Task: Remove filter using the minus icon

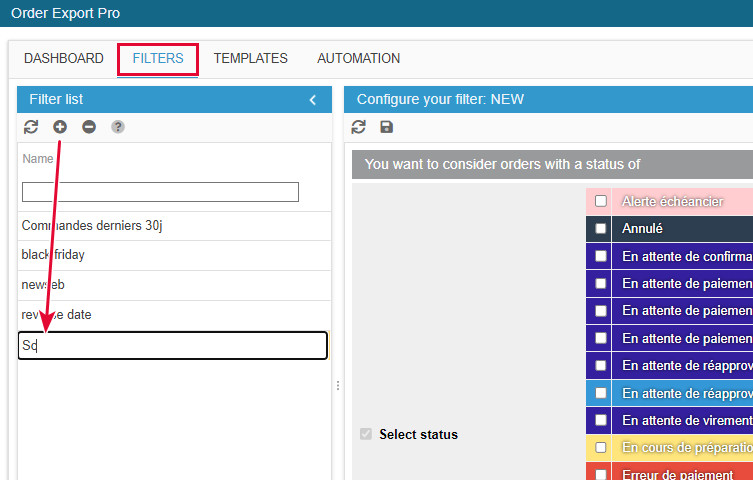Action: pyautogui.click(x=89, y=127)
